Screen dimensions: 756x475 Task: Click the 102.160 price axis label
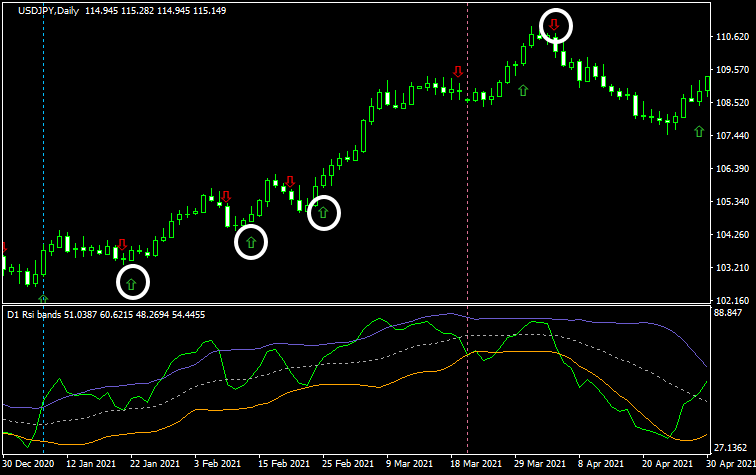[x=732, y=300]
